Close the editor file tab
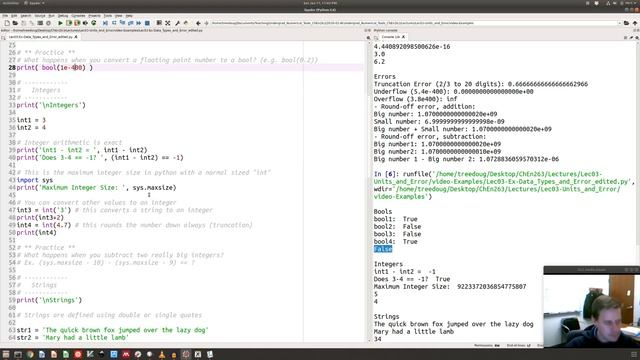The image size is (640, 360). (x=76, y=37)
